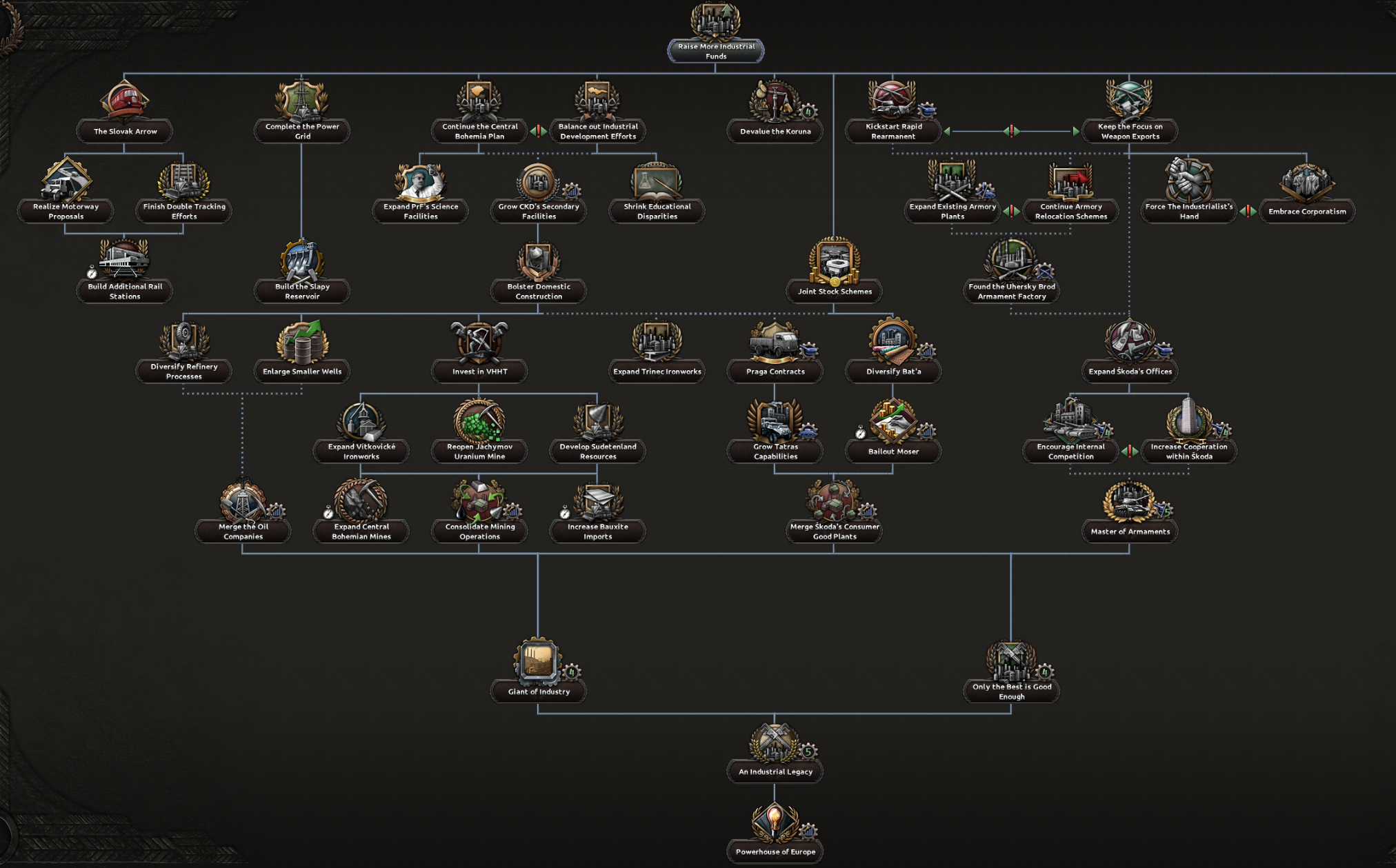Click the Devalue the Koruna scales icon

point(775,101)
